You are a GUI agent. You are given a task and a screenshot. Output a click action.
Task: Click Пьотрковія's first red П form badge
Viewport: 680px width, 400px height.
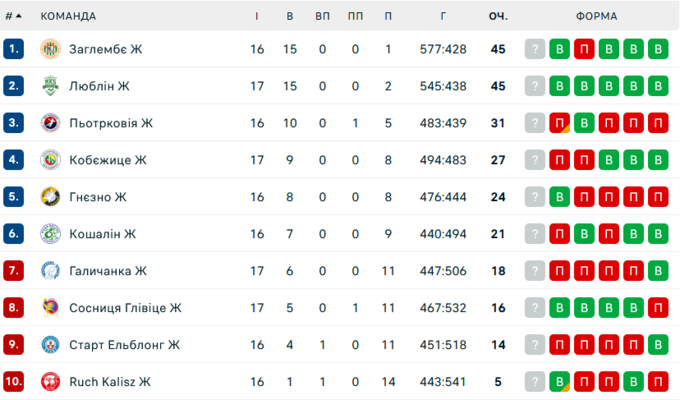point(560,123)
